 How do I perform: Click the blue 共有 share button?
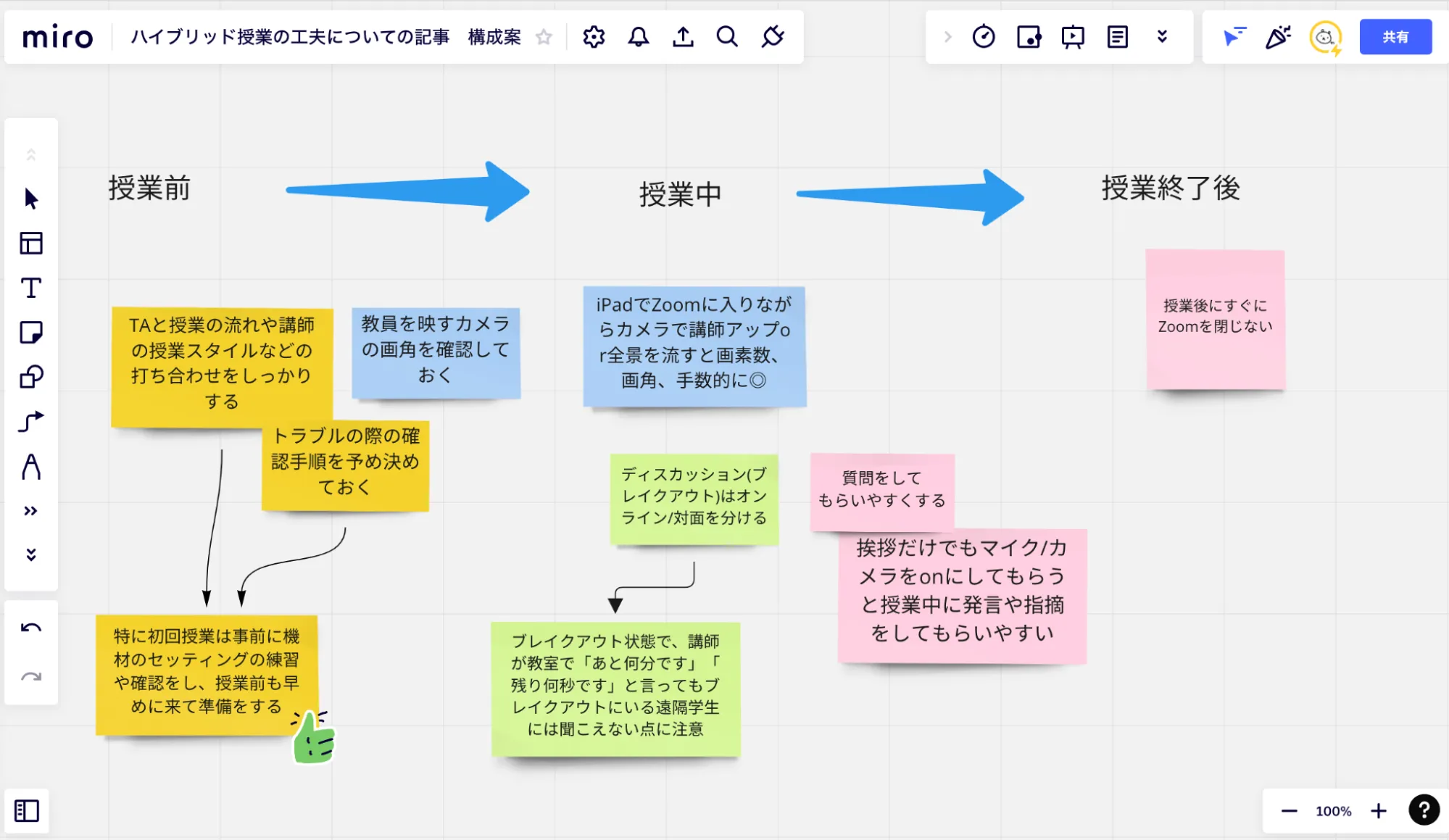click(x=1395, y=37)
